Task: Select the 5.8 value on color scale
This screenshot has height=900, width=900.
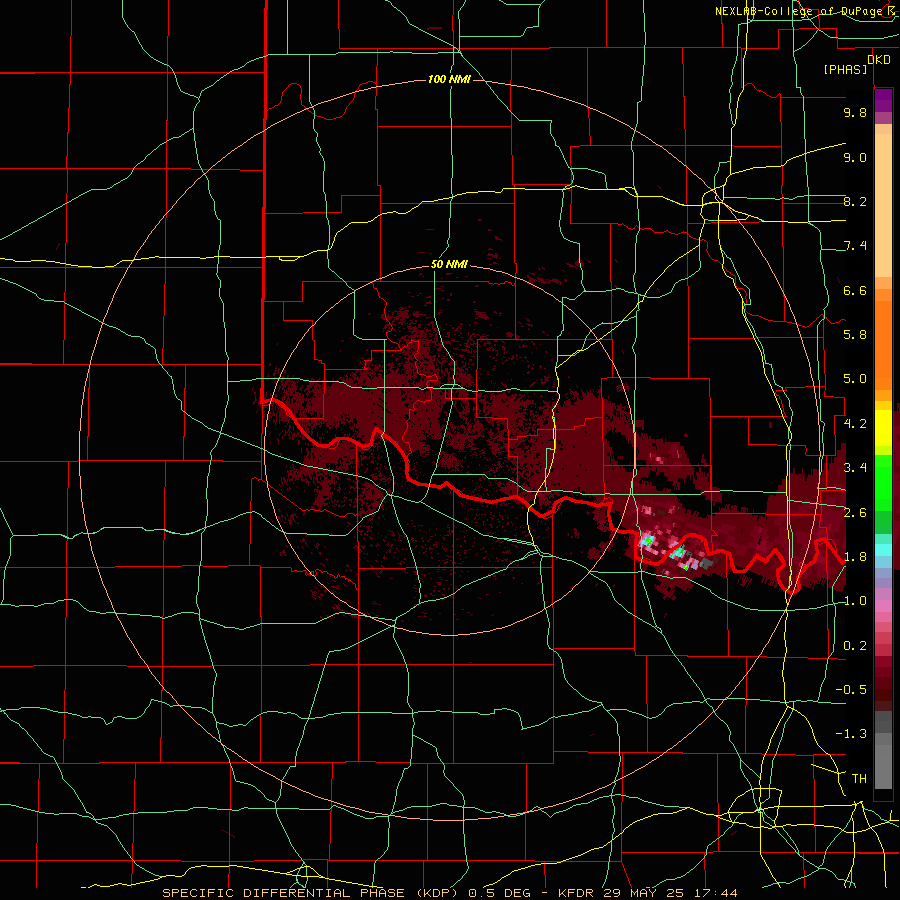Action: 855,335
